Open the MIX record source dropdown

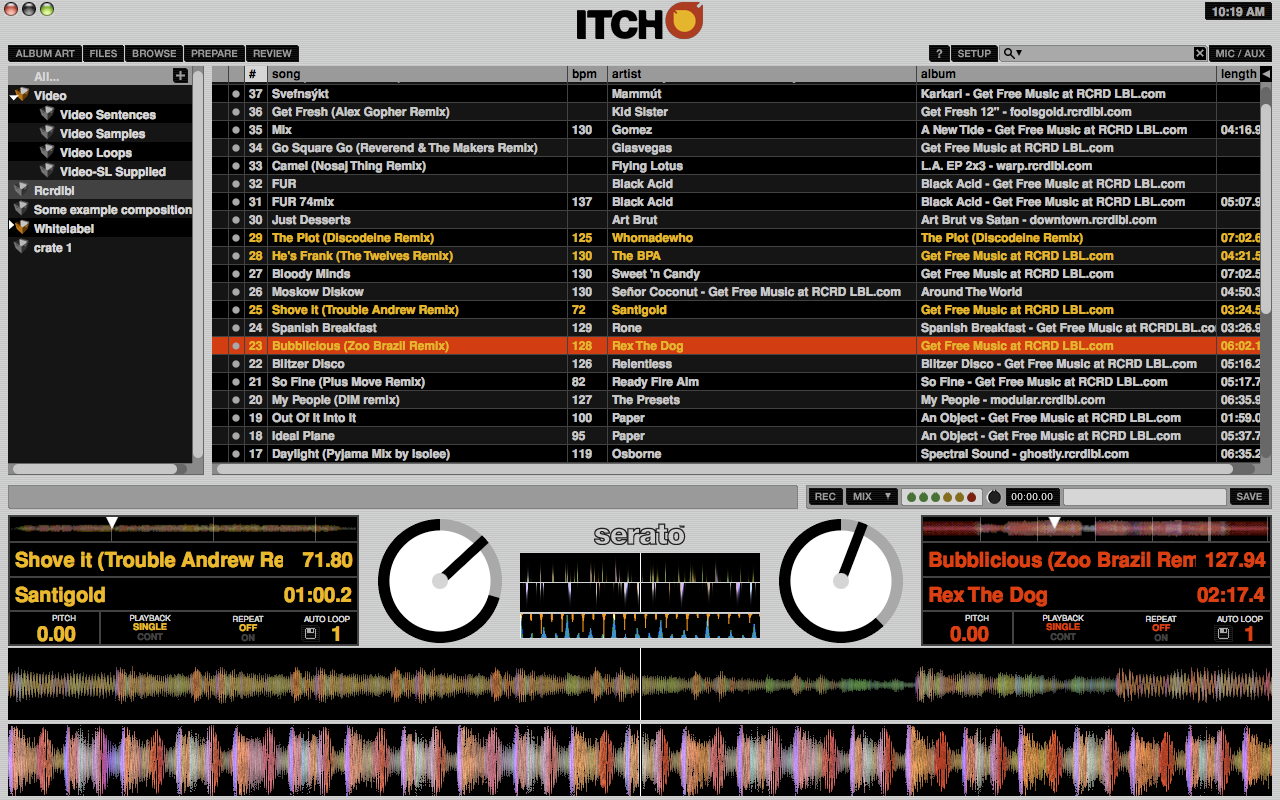pyautogui.click(x=871, y=497)
